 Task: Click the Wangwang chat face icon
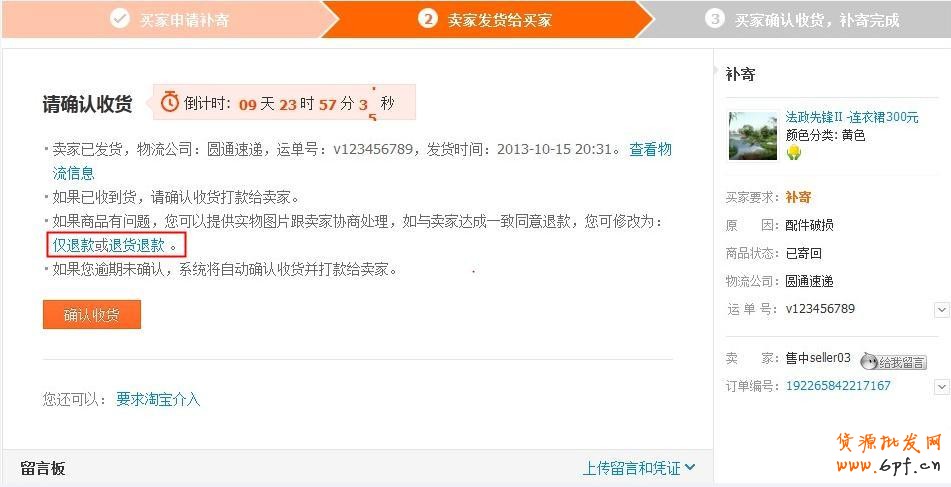(869, 361)
